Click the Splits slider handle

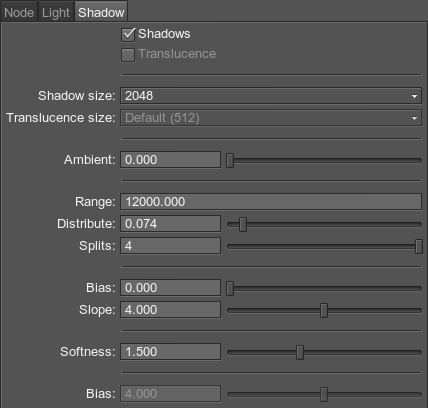pyautogui.click(x=419, y=246)
